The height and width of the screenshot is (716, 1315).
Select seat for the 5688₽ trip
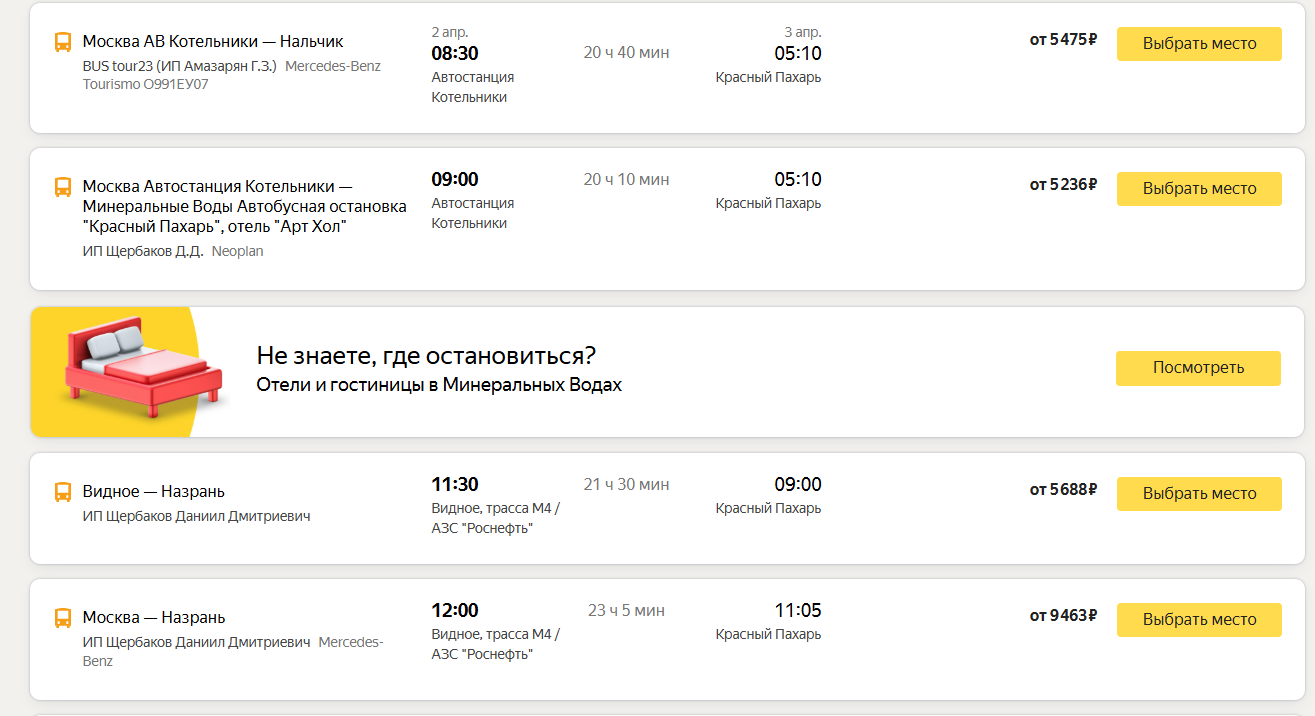tap(1199, 494)
